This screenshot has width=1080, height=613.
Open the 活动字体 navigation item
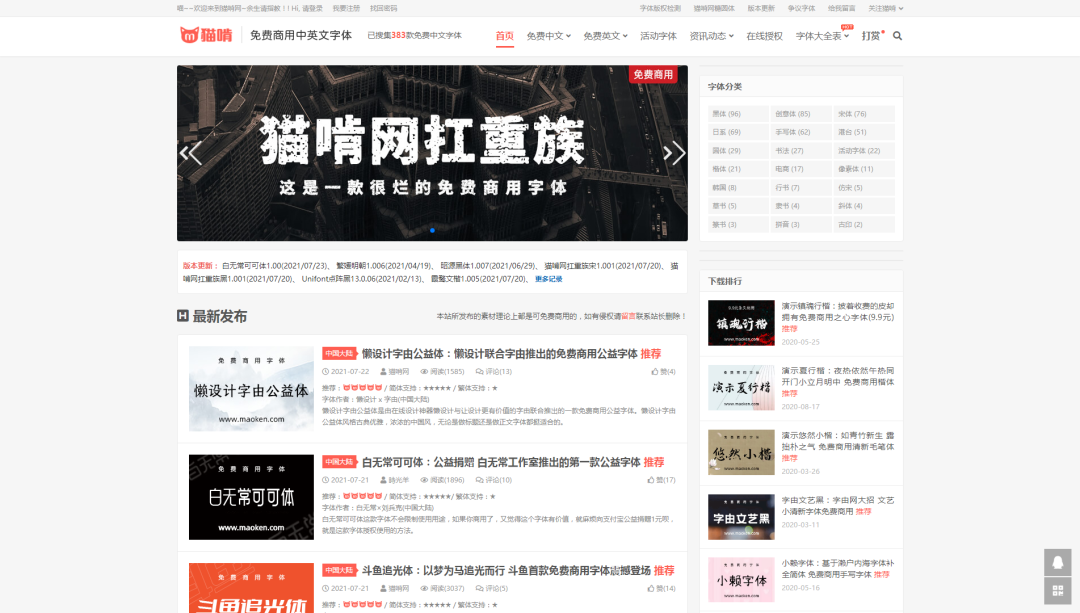(658, 36)
